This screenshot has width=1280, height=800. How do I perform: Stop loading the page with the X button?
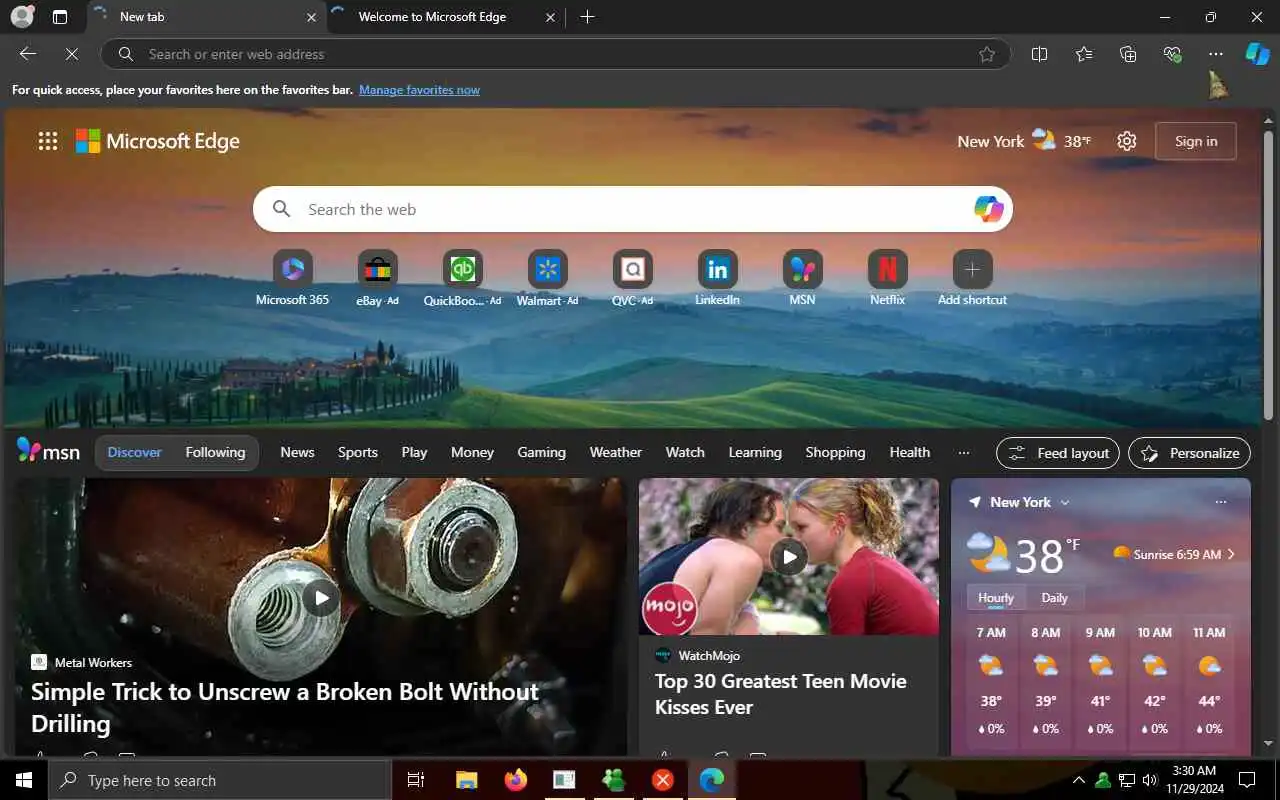click(72, 54)
